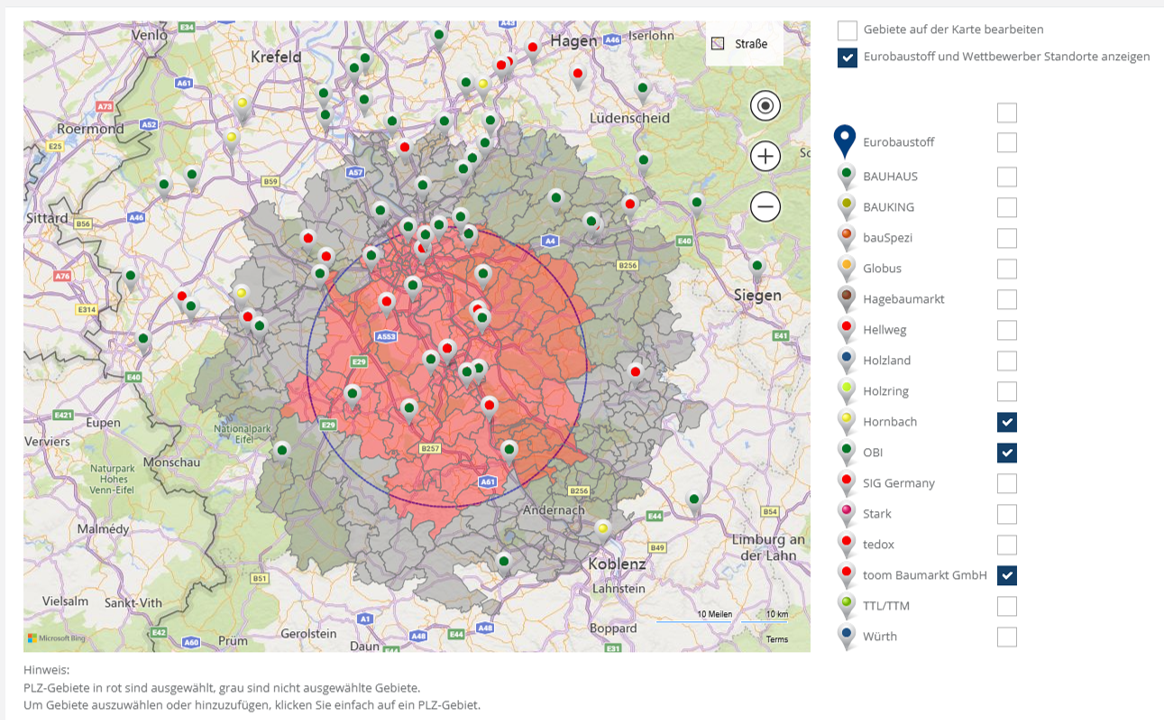Click the tedox legend label
This screenshot has width=1164, height=720.
(878, 545)
